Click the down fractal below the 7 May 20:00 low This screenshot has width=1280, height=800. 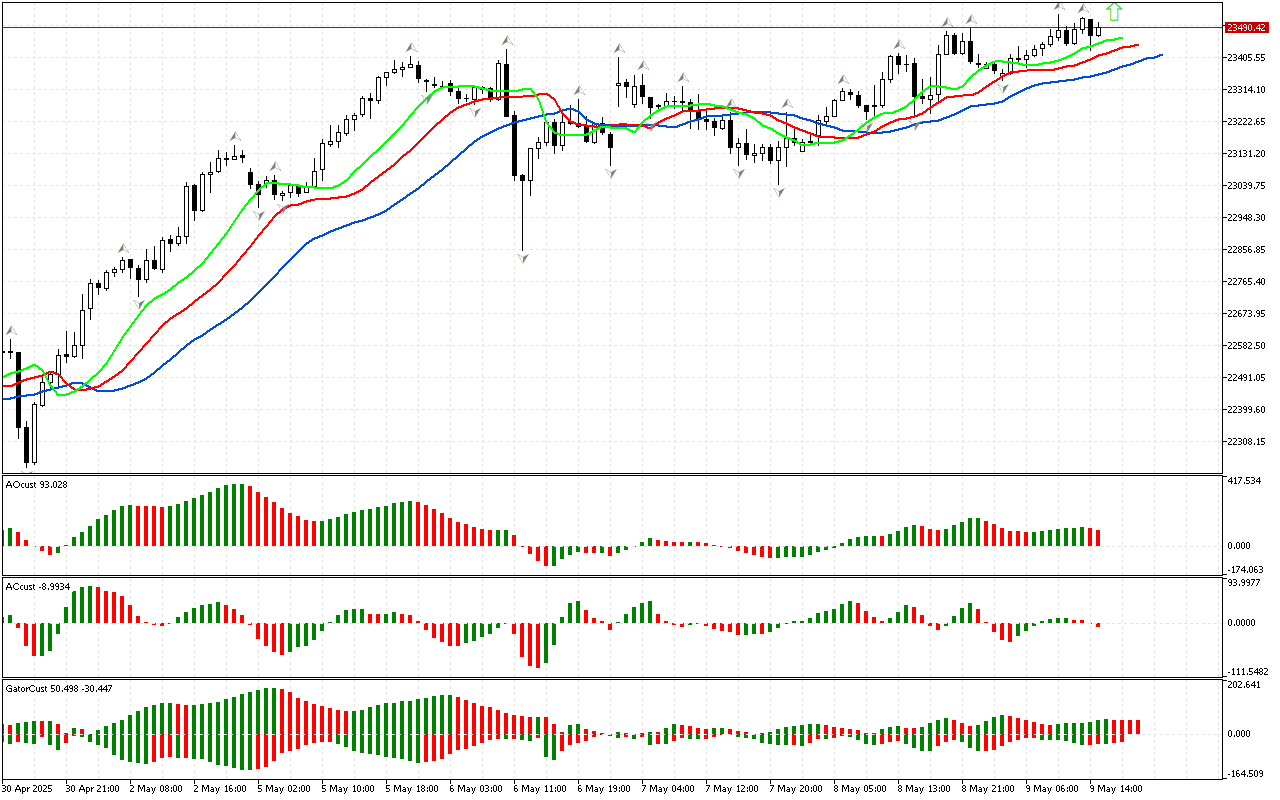pyautogui.click(x=777, y=191)
